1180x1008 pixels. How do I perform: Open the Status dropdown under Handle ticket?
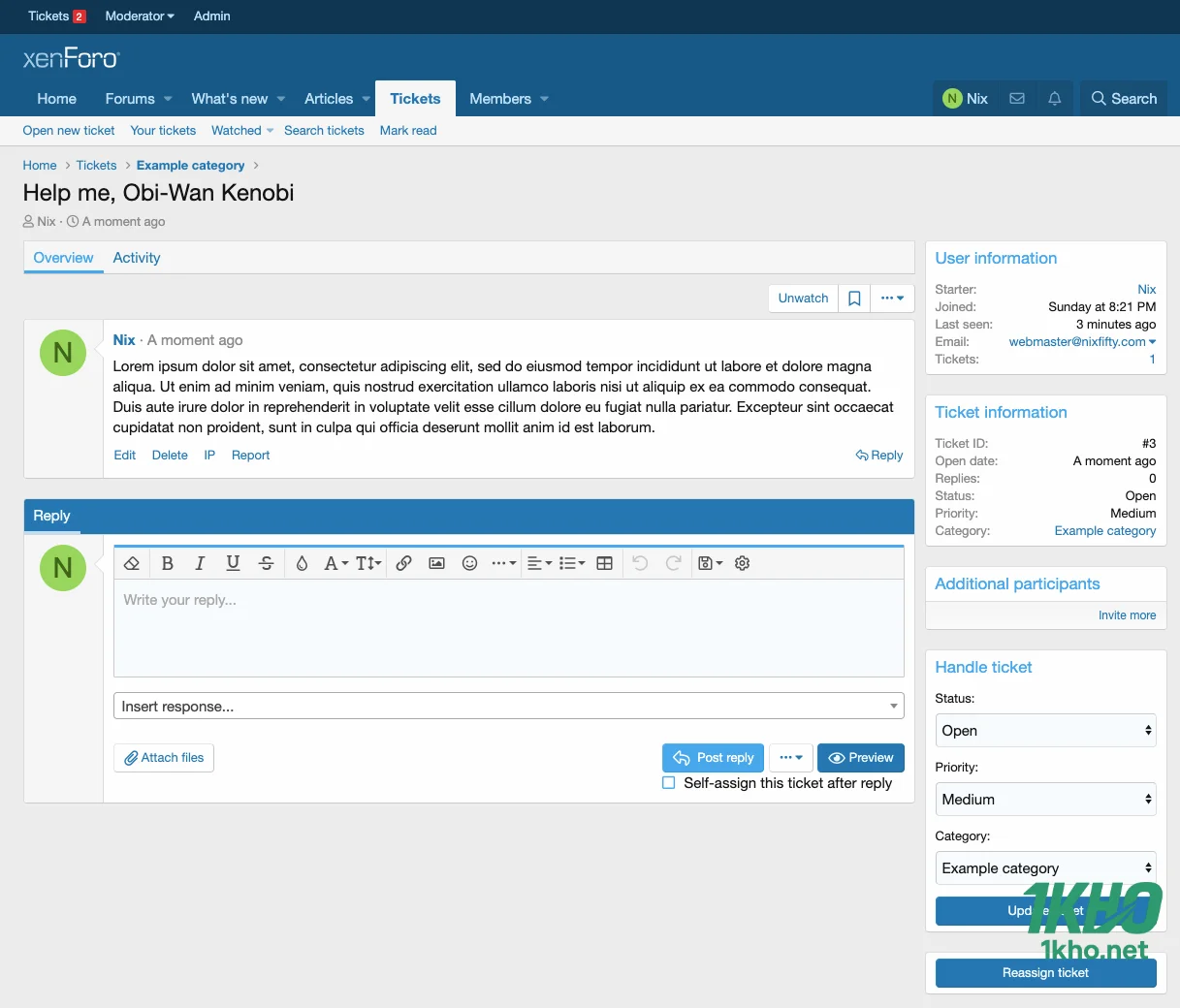coord(1045,730)
